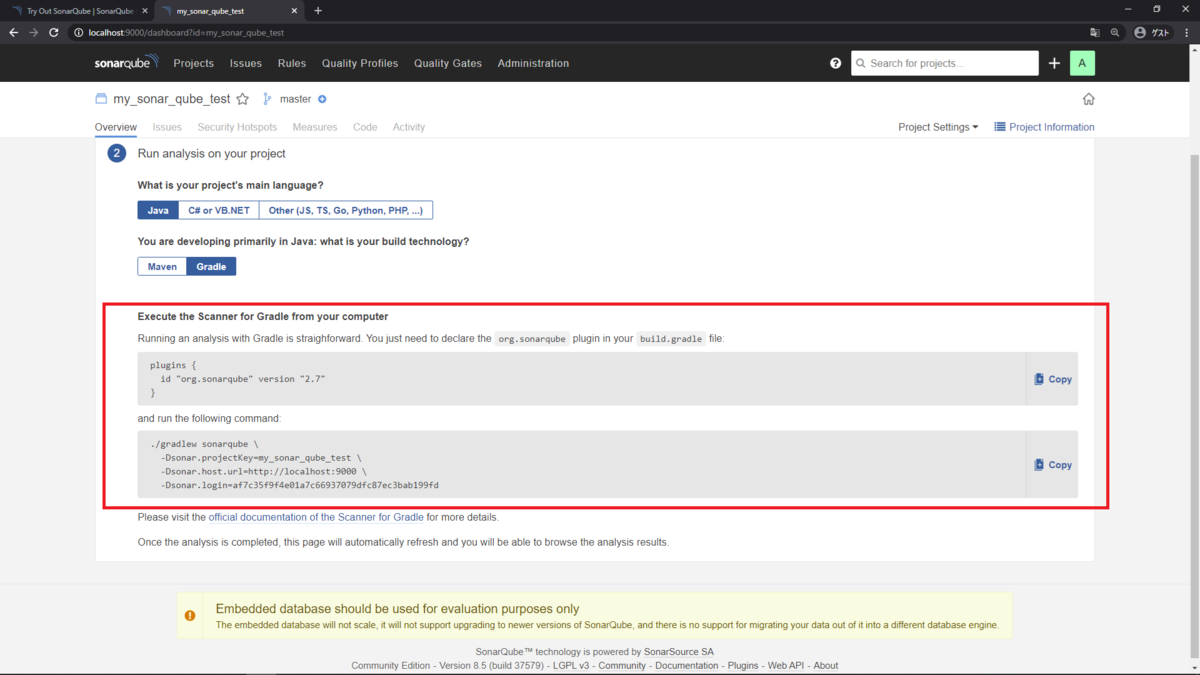
Task: Go back with the browser back arrow
Action: [13, 33]
